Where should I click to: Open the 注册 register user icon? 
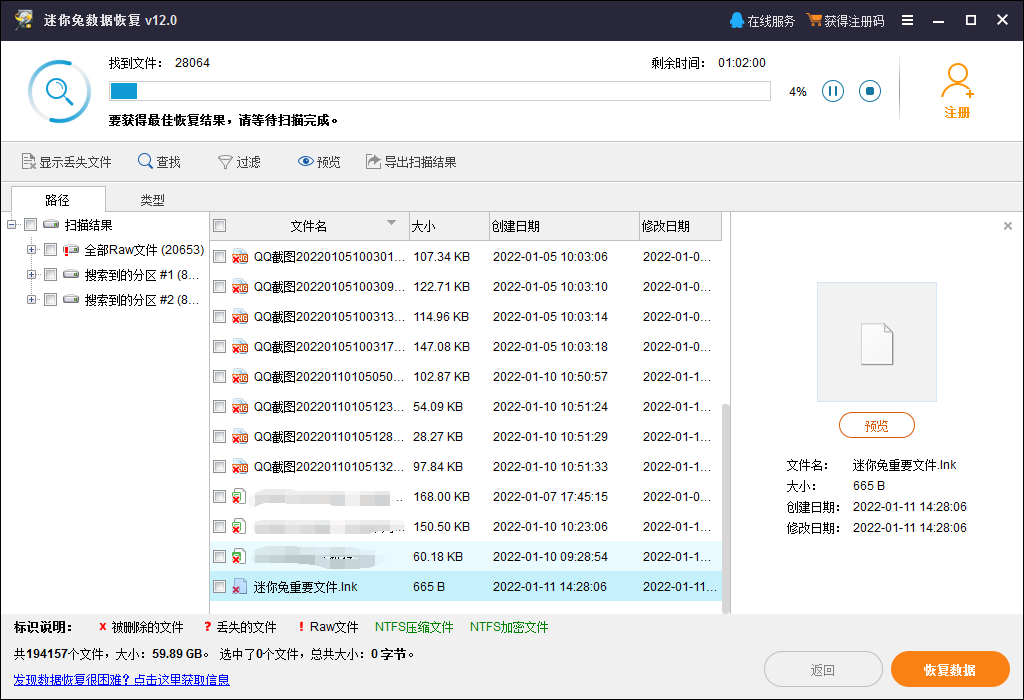tap(957, 91)
